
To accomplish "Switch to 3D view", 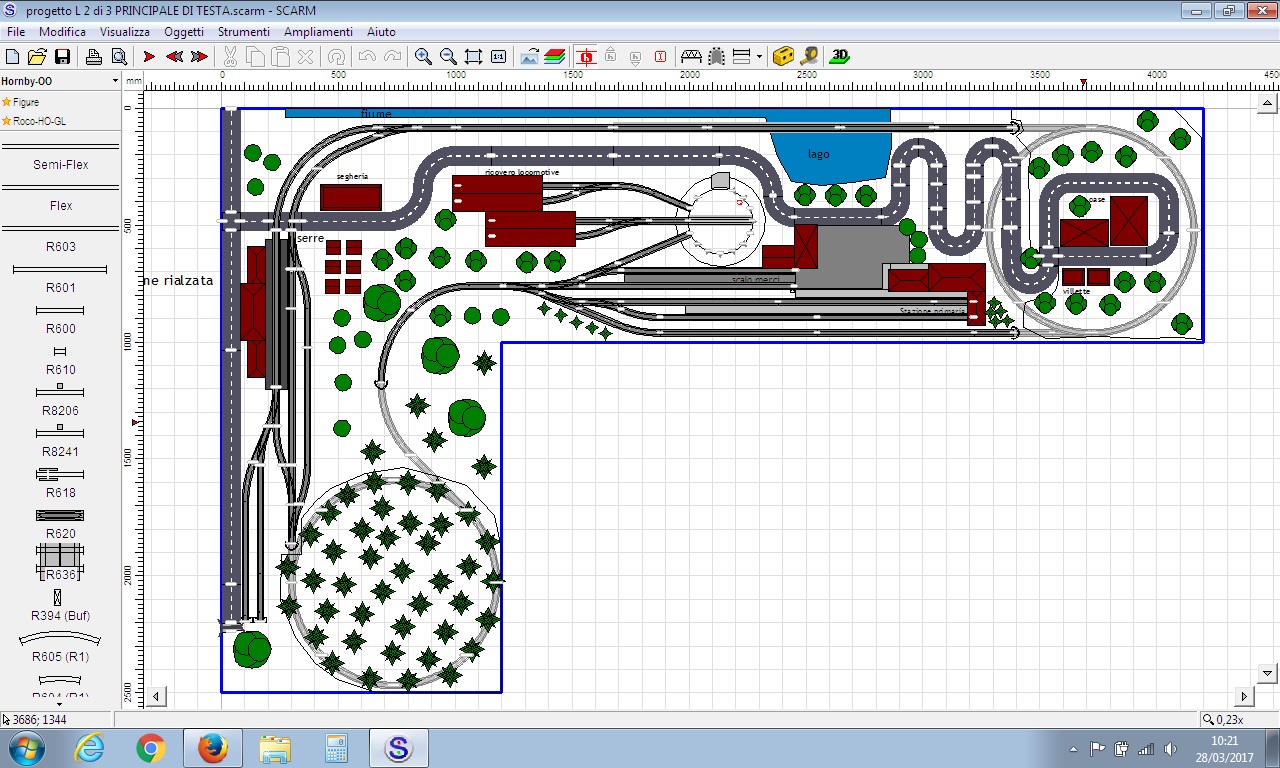I will point(840,57).
